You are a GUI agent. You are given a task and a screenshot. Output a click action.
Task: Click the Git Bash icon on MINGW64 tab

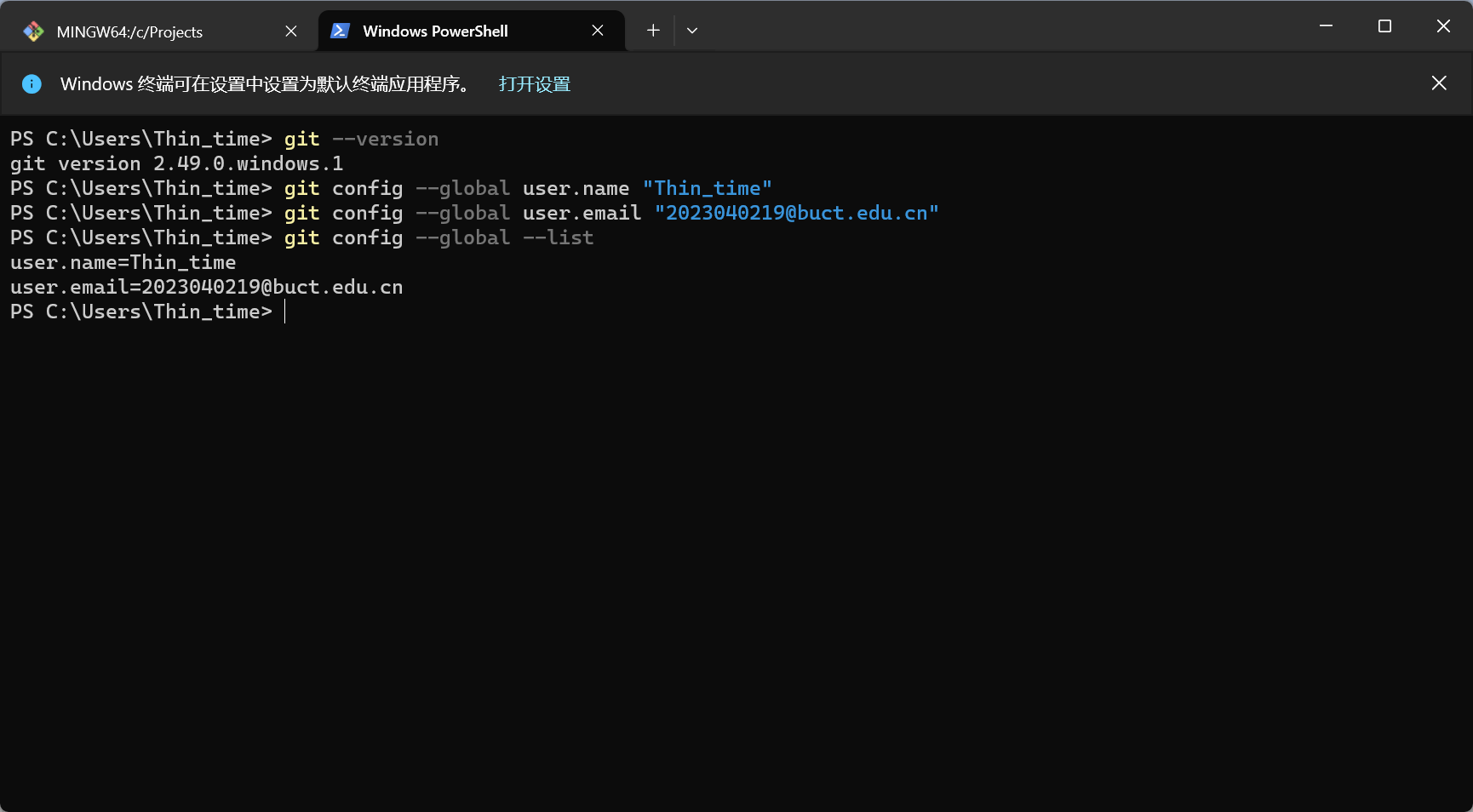[x=33, y=31]
